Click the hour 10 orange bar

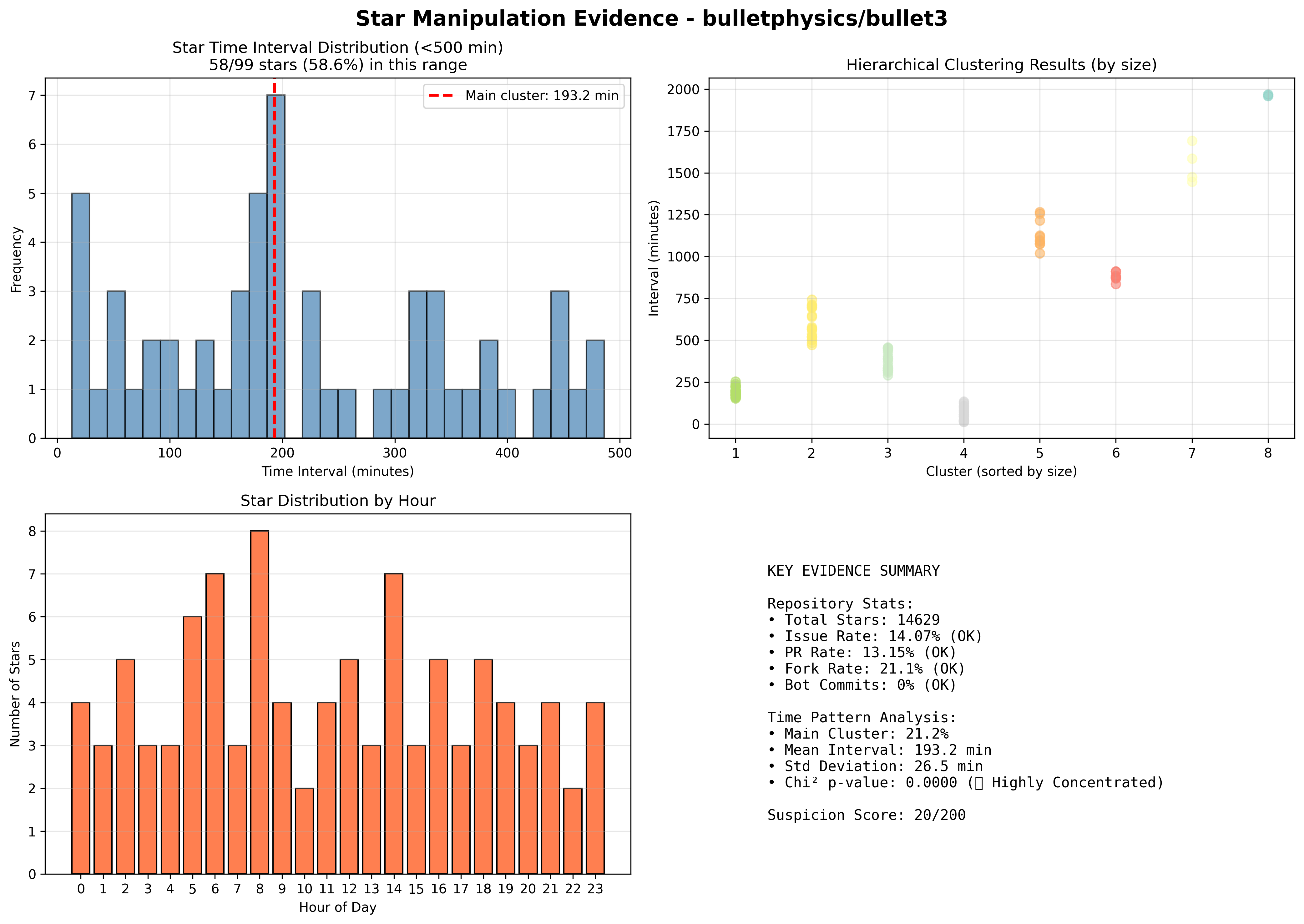pyautogui.click(x=304, y=831)
